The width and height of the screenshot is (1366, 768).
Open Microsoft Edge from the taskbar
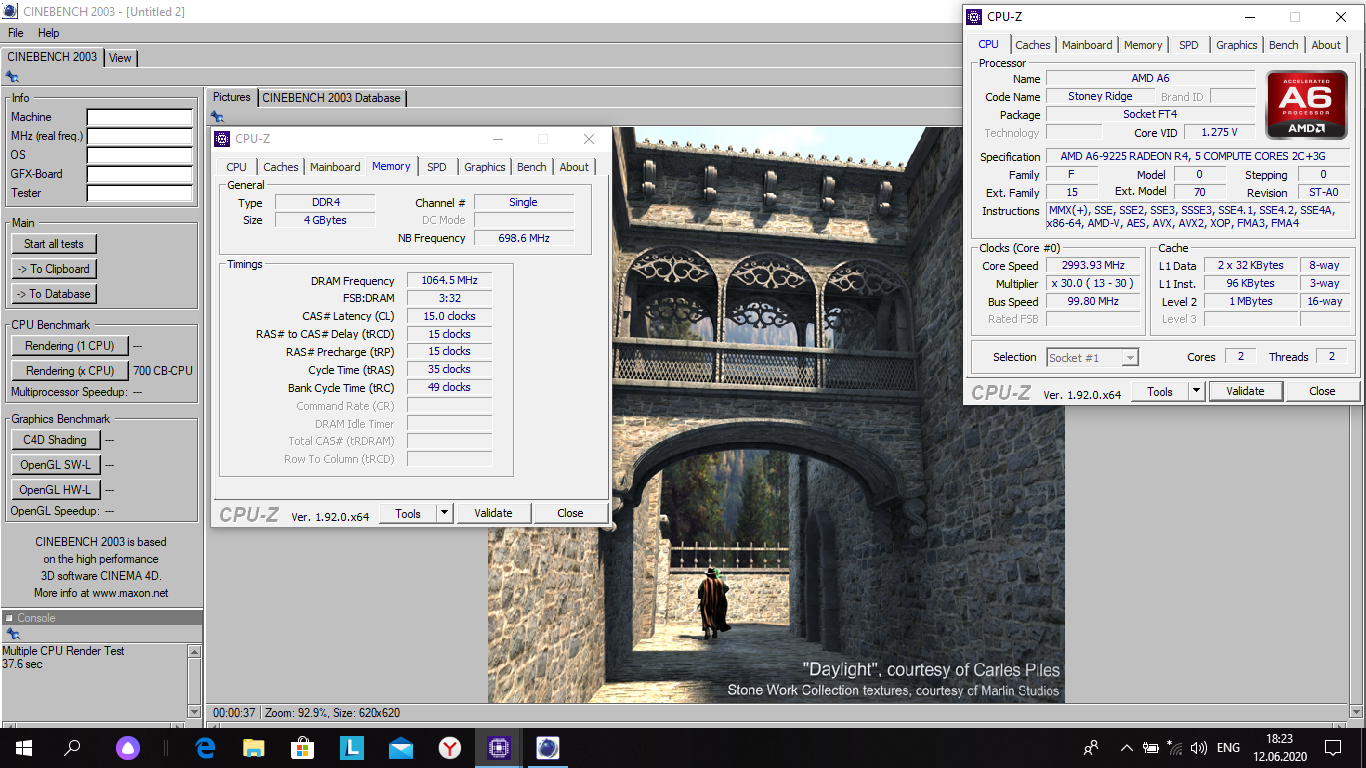pyautogui.click(x=206, y=748)
